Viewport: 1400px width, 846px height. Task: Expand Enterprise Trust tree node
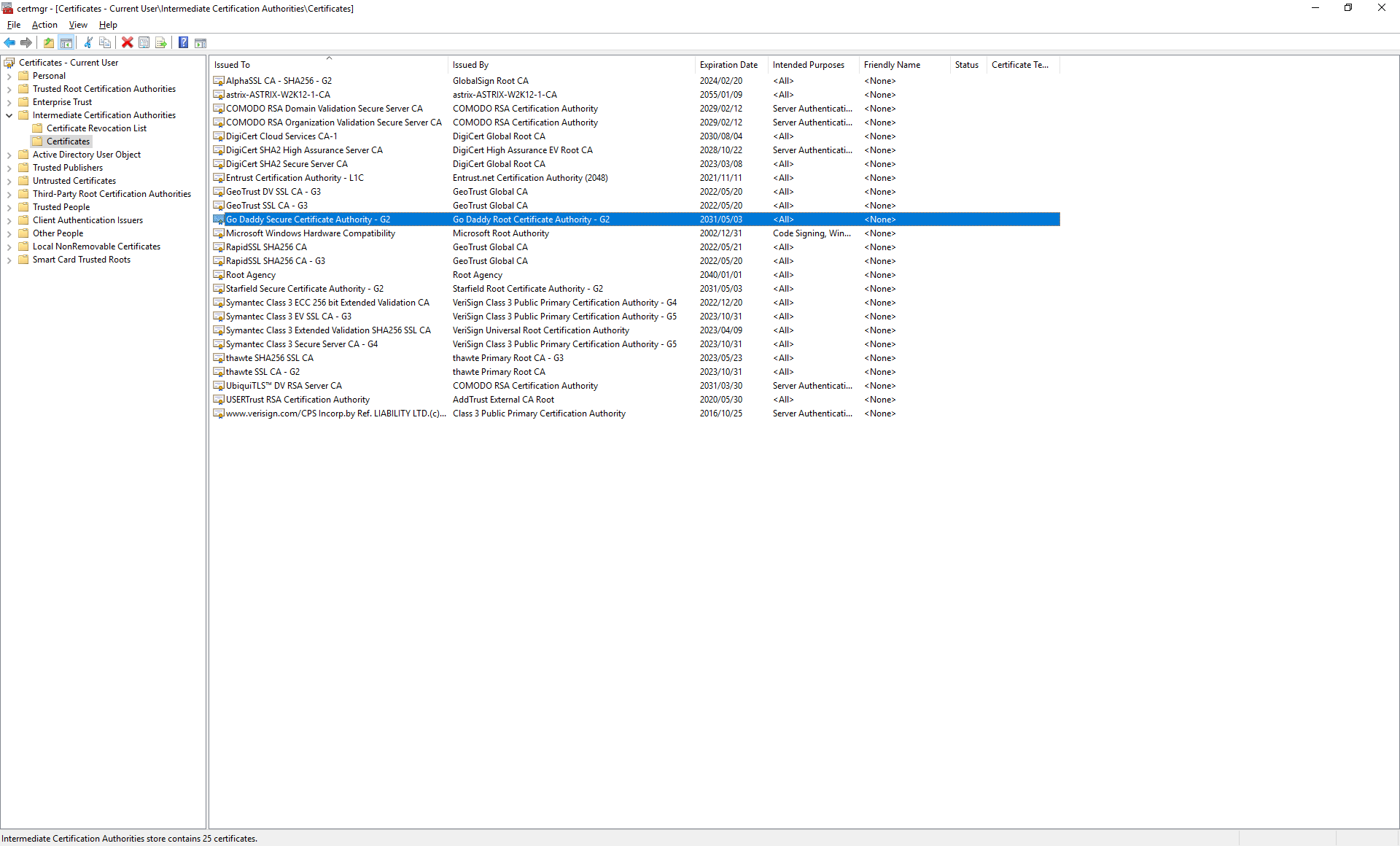[9, 102]
